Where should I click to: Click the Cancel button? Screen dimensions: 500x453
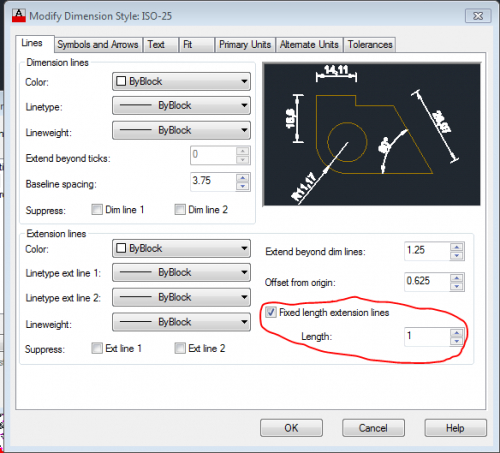[x=373, y=428]
